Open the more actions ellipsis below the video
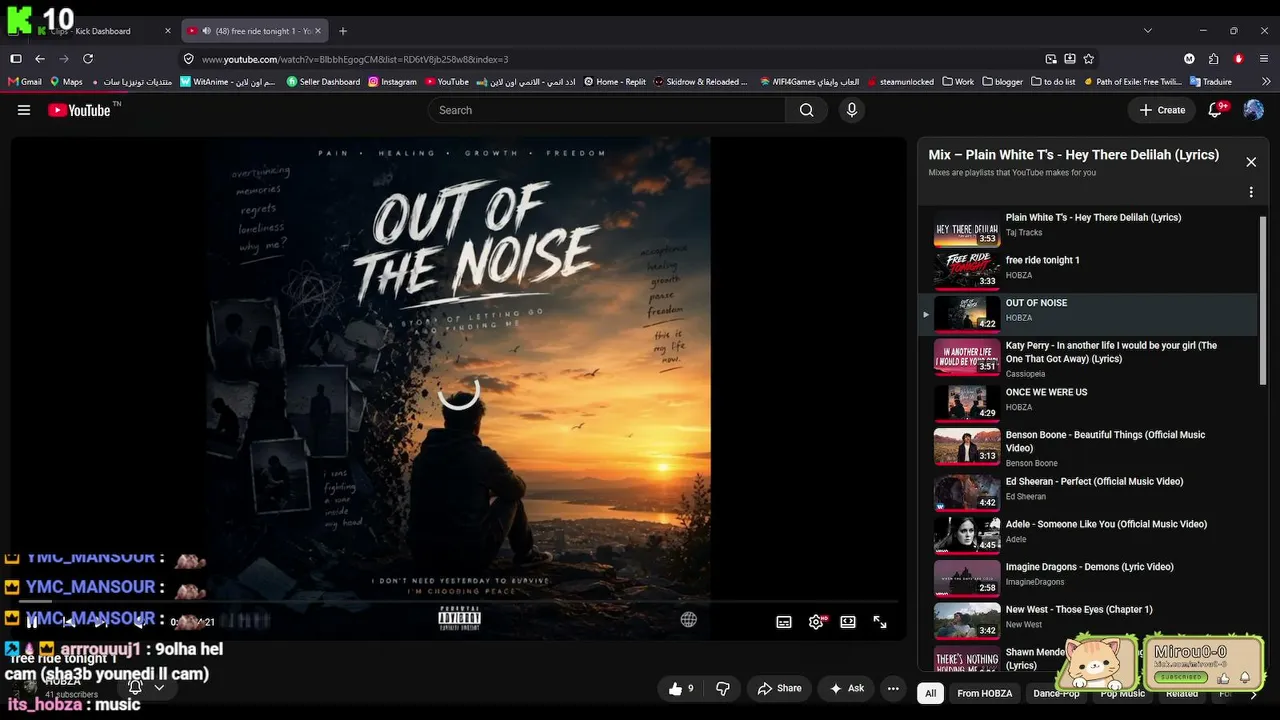1280x720 pixels. click(x=893, y=688)
